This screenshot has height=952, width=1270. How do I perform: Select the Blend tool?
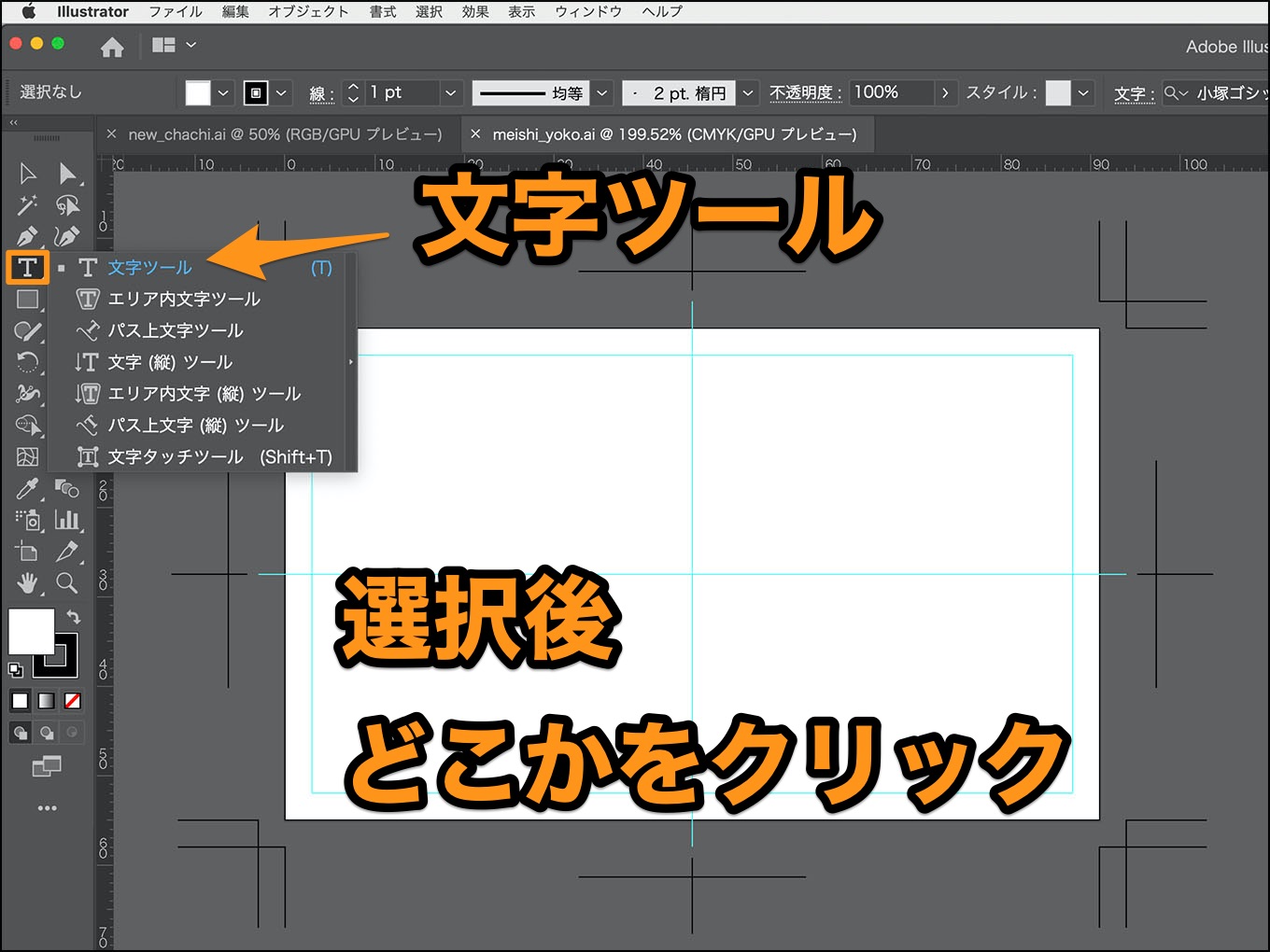click(x=67, y=488)
